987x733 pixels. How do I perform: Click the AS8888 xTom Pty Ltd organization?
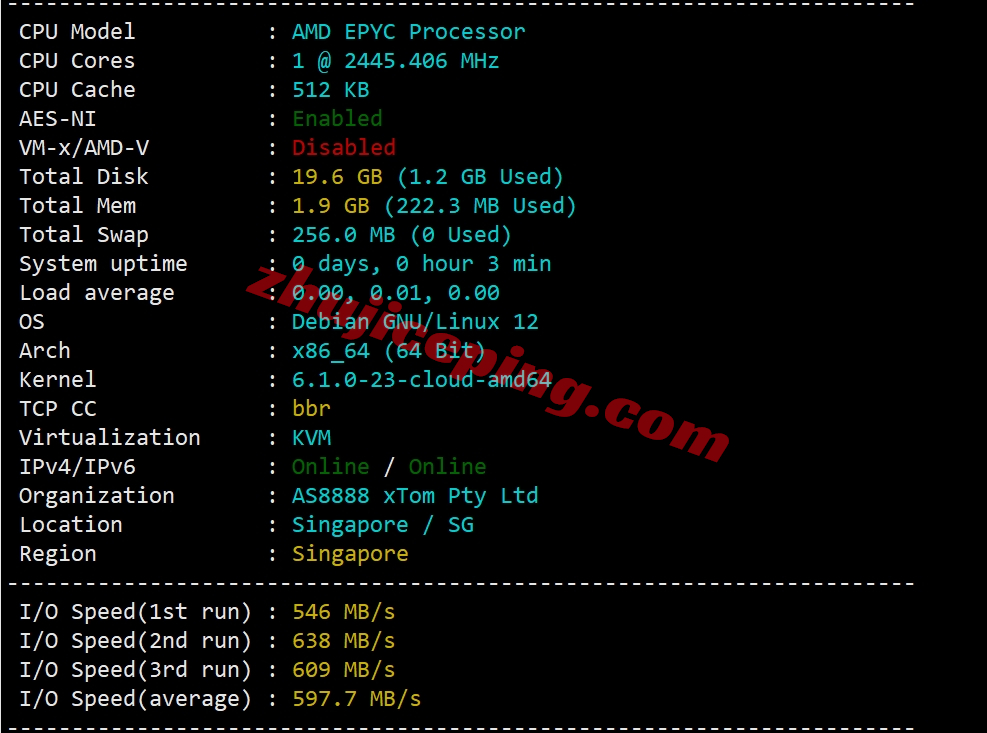pos(415,496)
